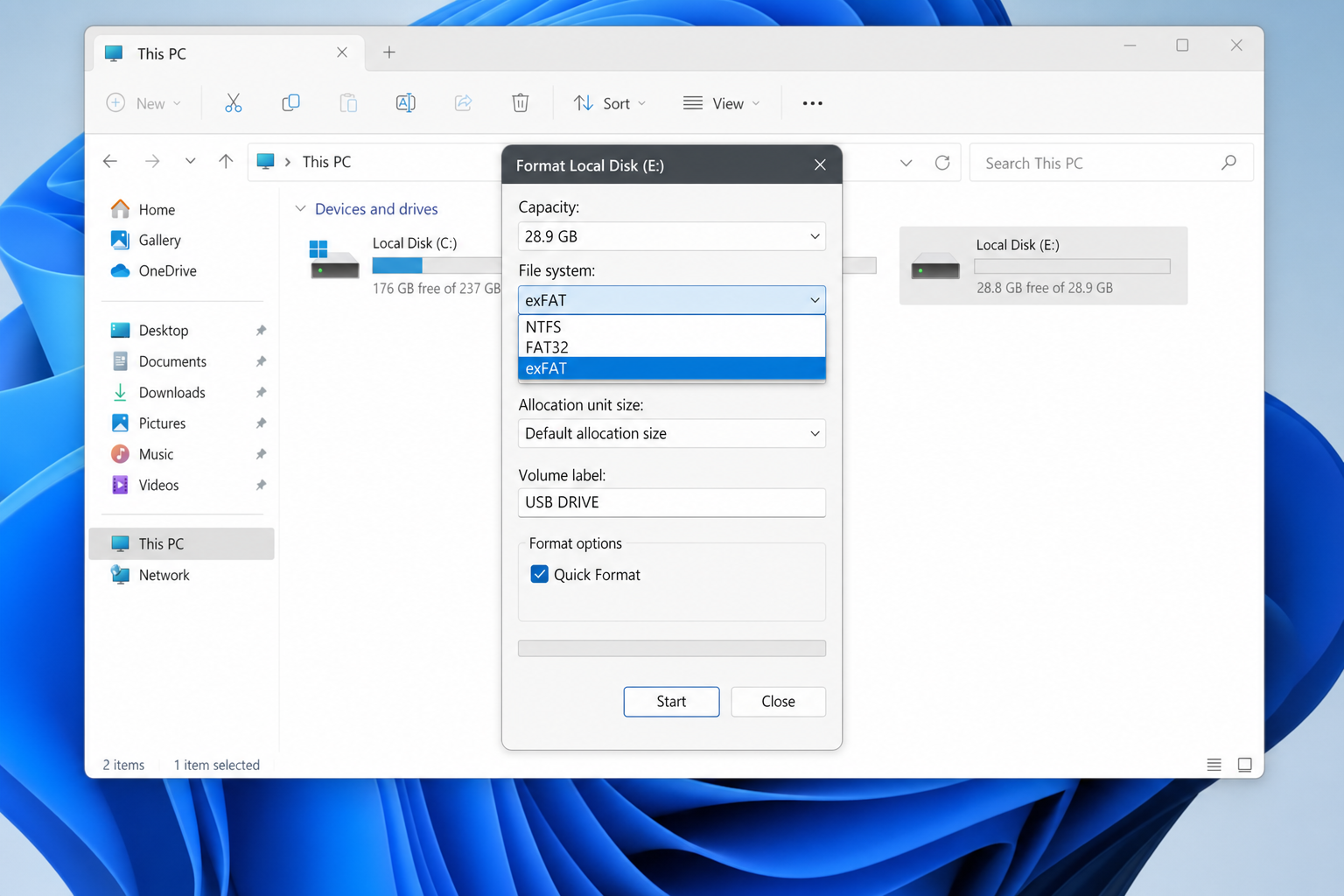Open Pictures folder in sidebar

[x=162, y=423]
